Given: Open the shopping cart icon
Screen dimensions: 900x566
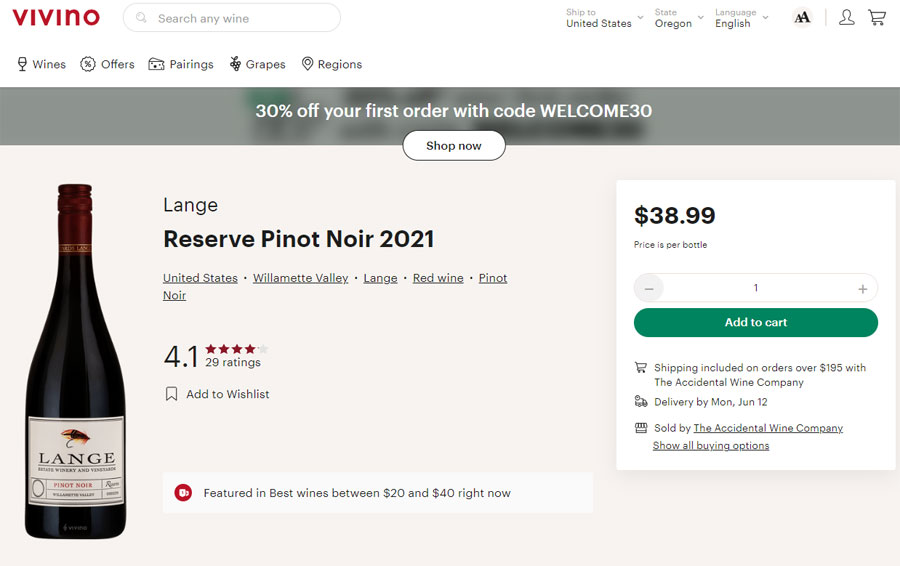Looking at the screenshot, I should pos(876,18).
